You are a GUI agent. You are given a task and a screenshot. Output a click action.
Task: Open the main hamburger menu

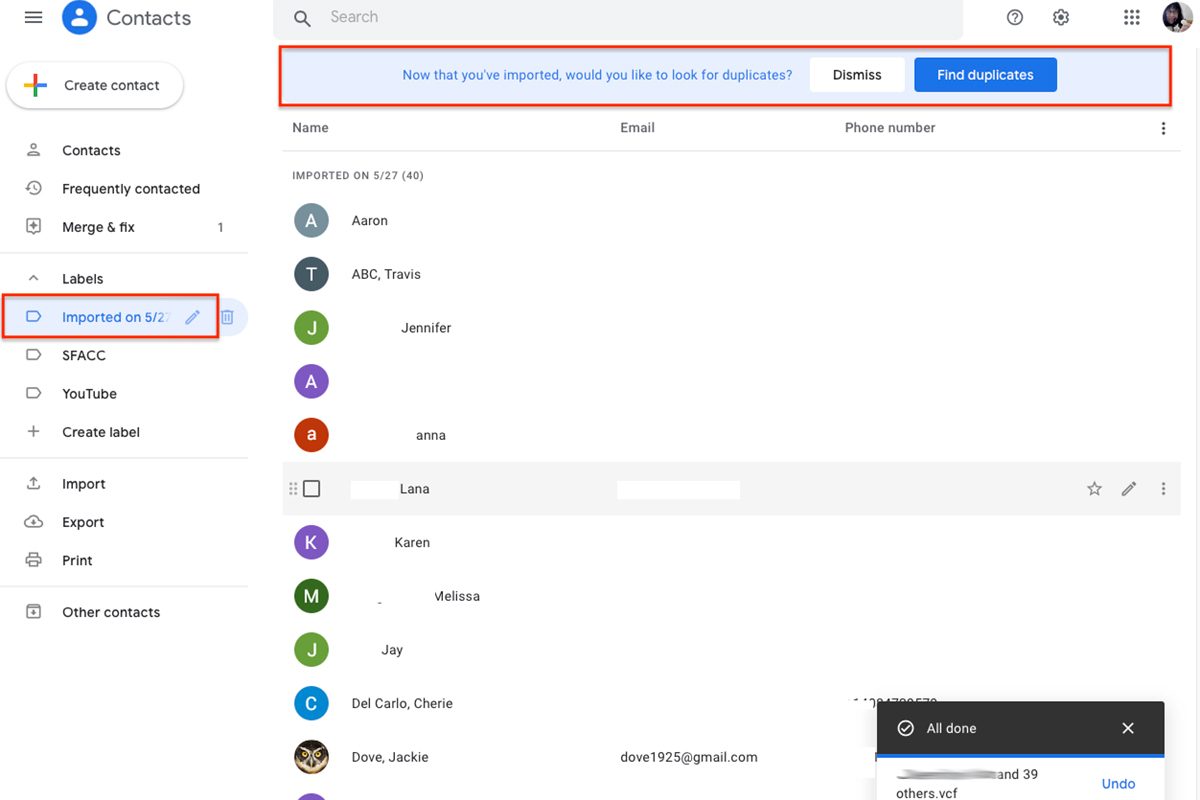click(x=33, y=17)
